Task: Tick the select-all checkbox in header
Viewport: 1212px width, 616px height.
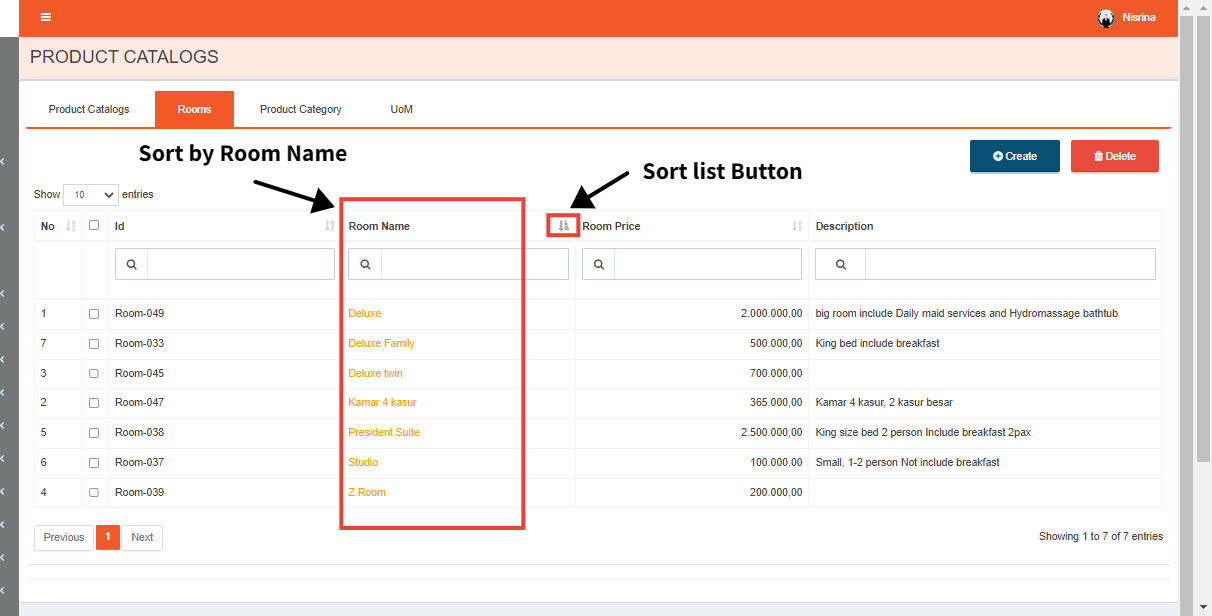Action: click(94, 225)
